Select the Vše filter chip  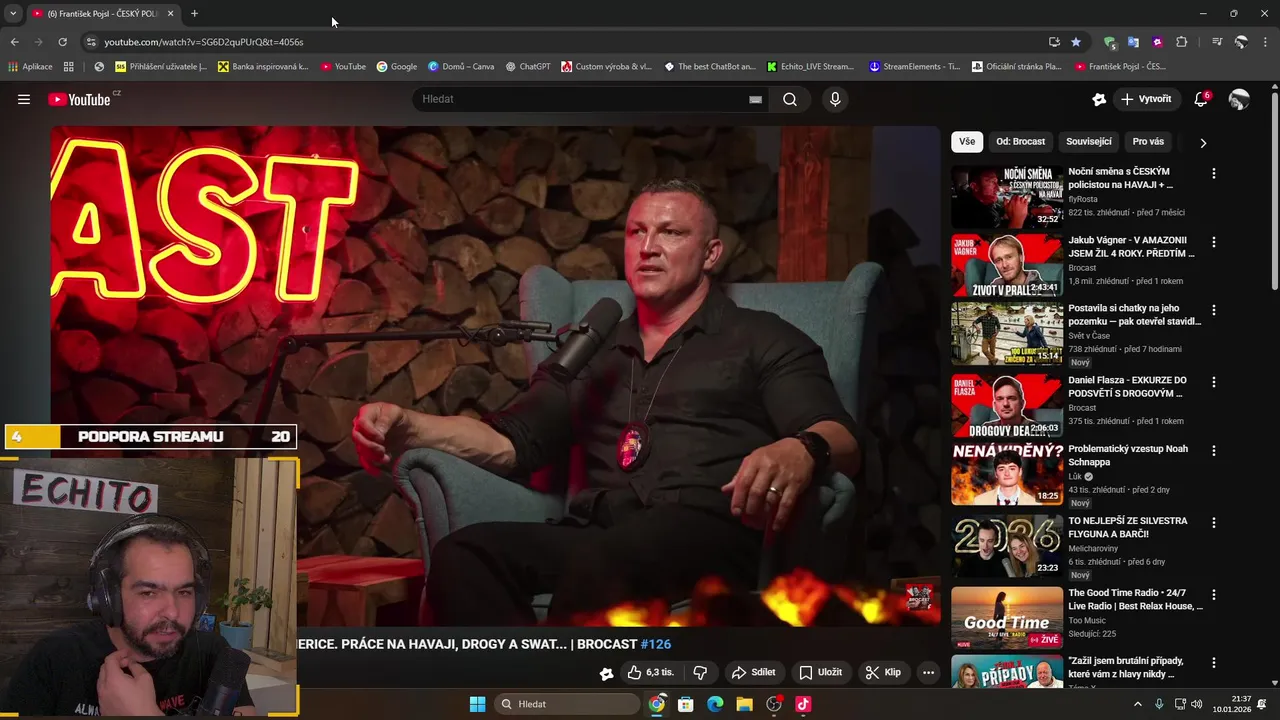967,142
